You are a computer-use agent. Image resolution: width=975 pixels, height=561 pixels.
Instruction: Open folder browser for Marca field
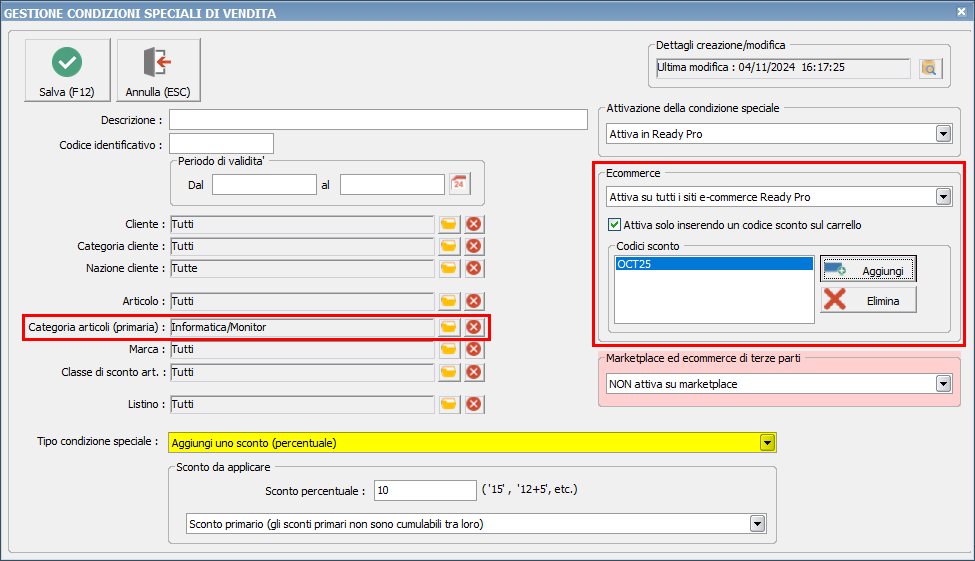coord(448,349)
